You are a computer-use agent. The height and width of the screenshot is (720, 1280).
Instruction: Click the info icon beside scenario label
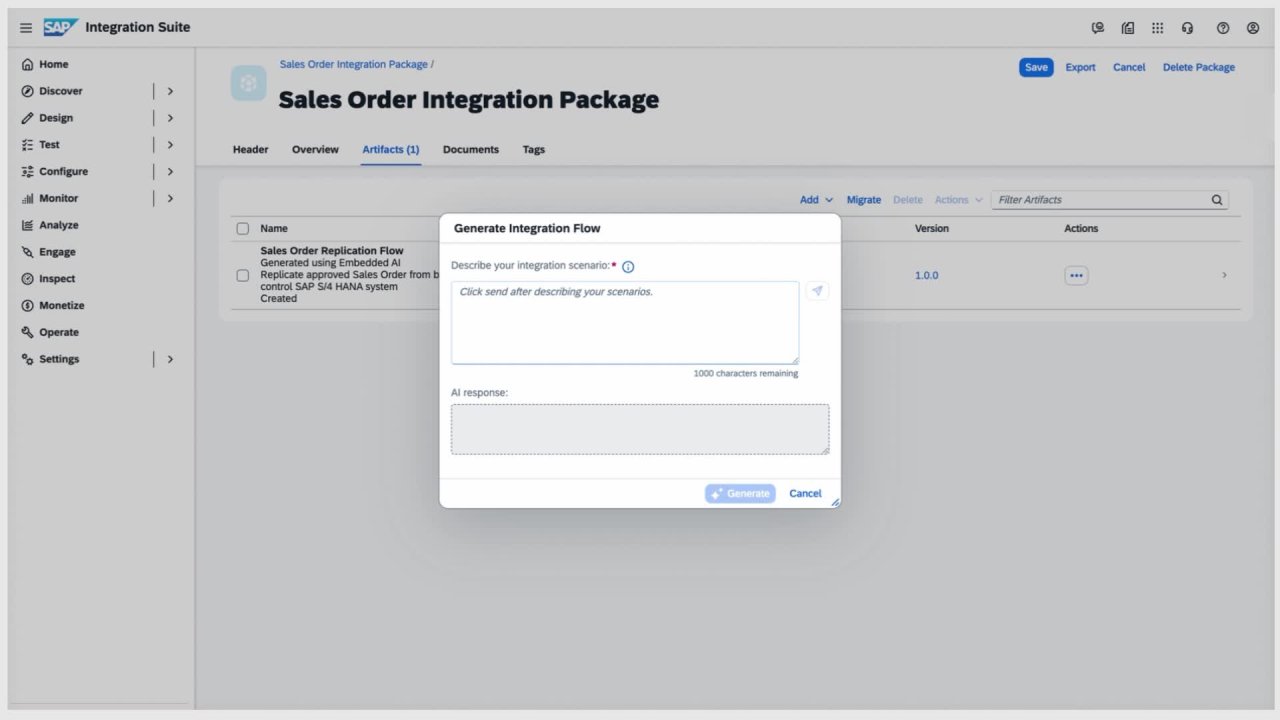point(628,267)
